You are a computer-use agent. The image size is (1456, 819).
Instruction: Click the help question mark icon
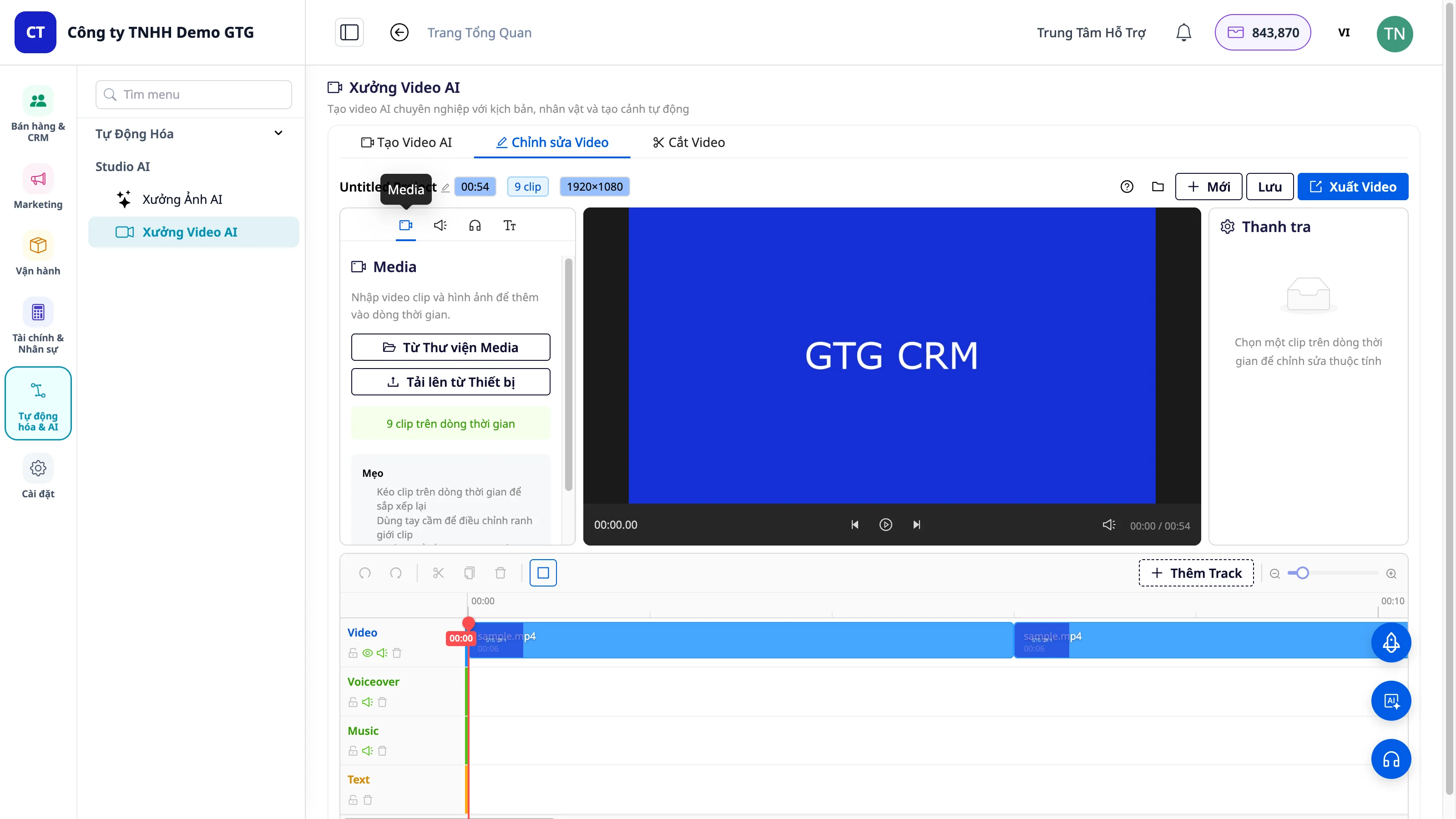point(1127,187)
